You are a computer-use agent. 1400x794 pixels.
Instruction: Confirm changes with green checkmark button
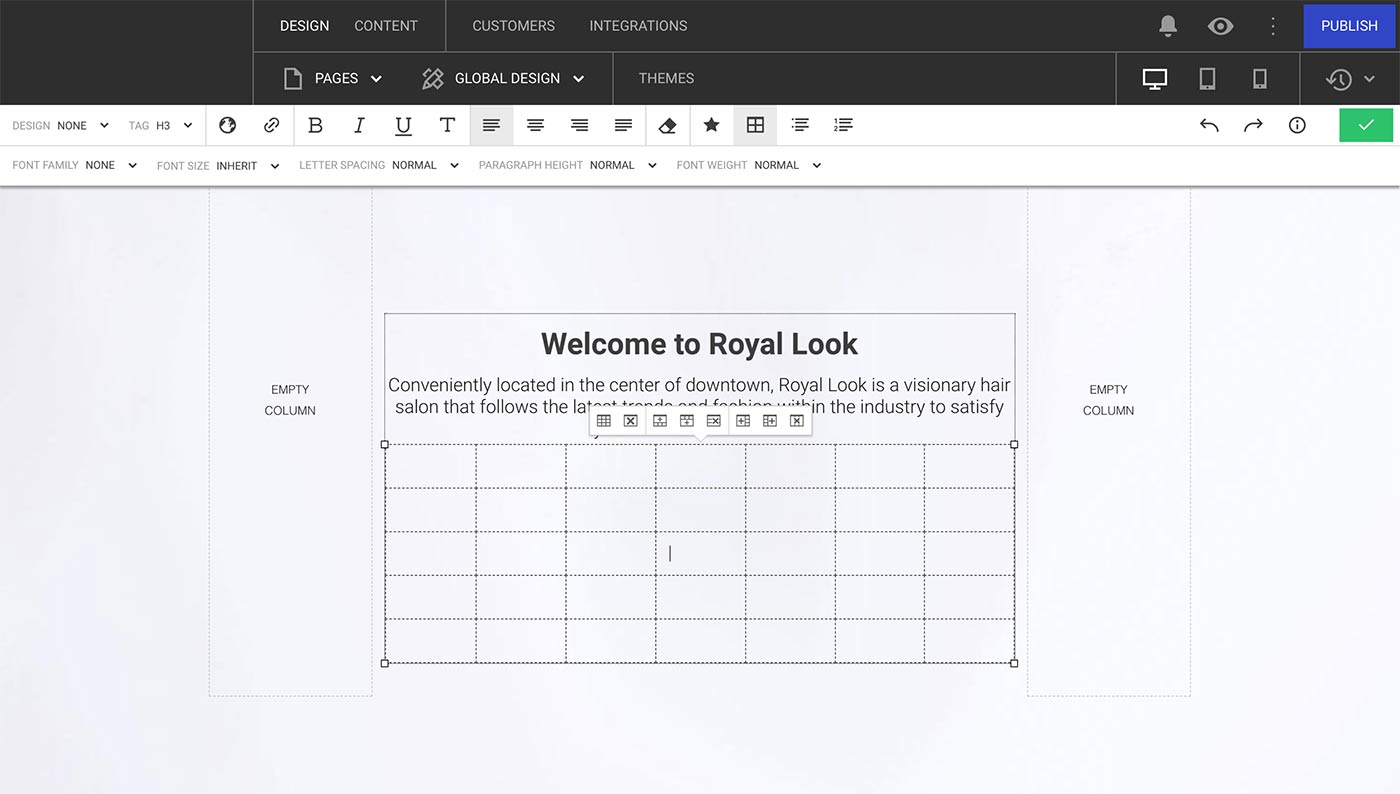1366,125
